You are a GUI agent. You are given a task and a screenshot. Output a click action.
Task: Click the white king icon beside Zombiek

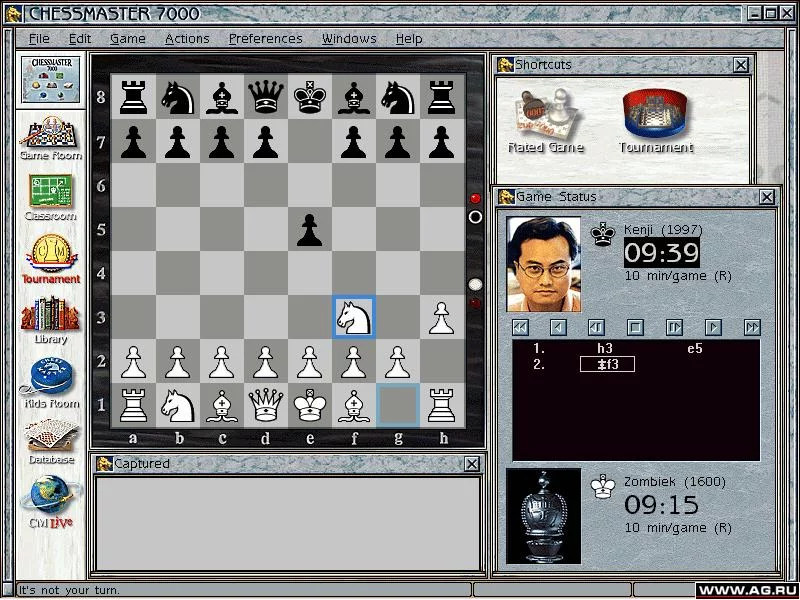click(x=603, y=486)
